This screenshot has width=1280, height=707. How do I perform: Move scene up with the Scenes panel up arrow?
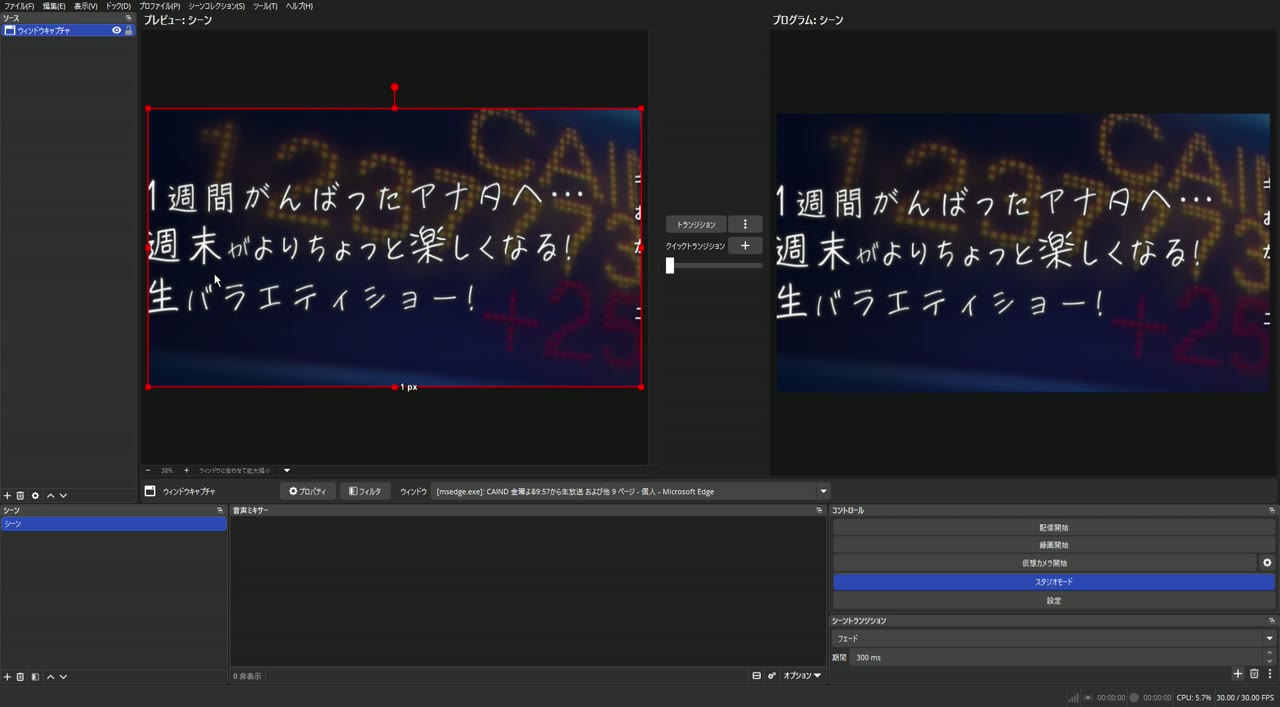coord(50,677)
